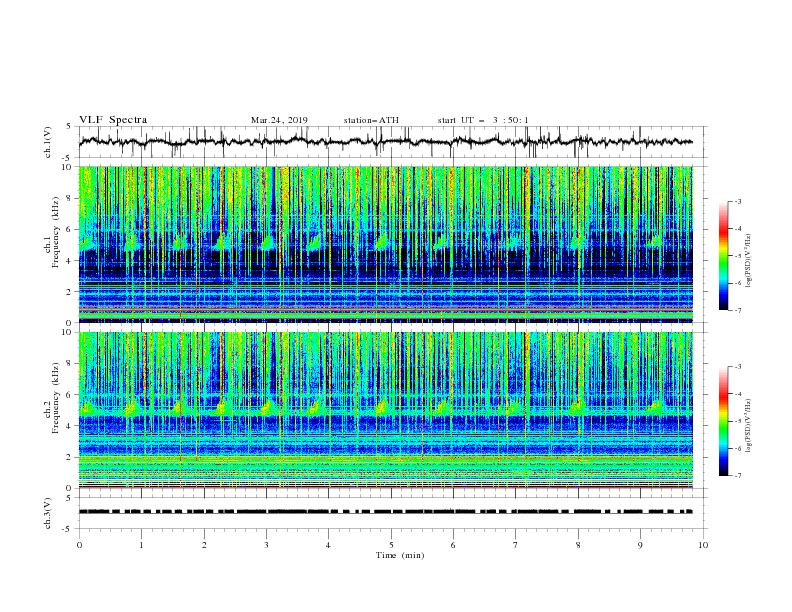Click time axis tick label "9"

click(640, 545)
